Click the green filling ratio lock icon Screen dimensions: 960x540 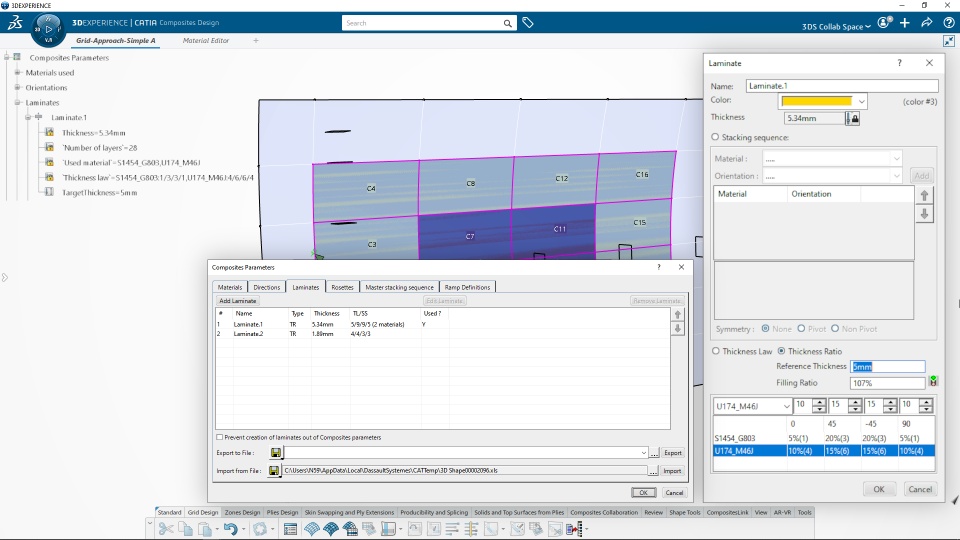pyautogui.click(x=933, y=381)
